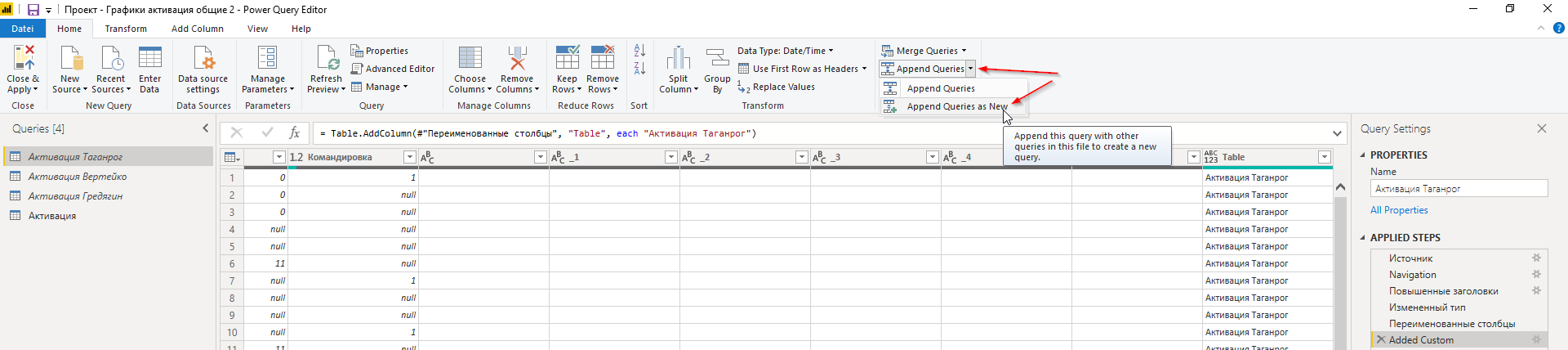The width and height of the screenshot is (1568, 350).
Task: Click the Split Column icon
Action: [679, 57]
